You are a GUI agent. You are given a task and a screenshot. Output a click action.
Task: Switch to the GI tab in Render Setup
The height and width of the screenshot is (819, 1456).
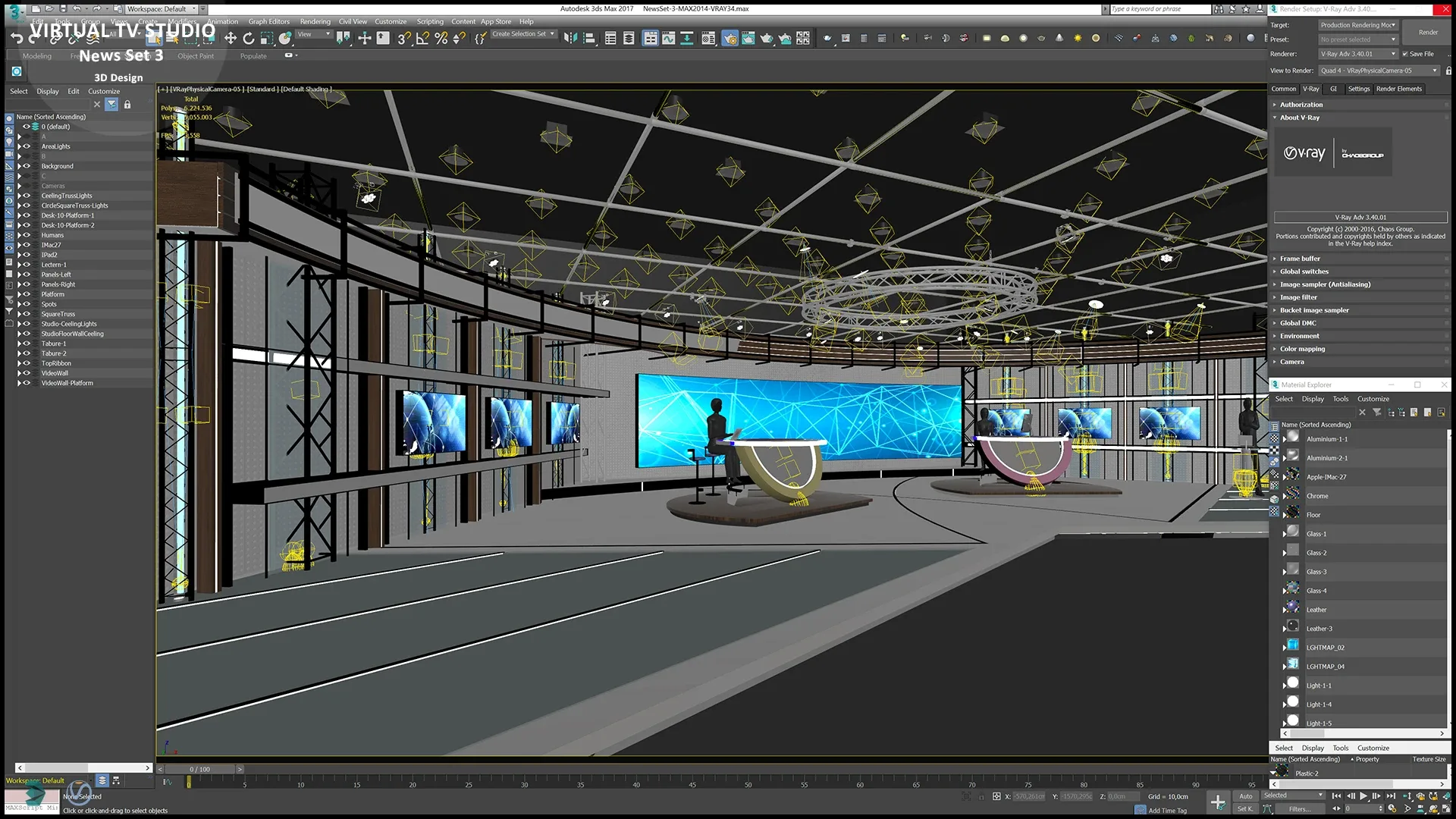(x=1334, y=89)
